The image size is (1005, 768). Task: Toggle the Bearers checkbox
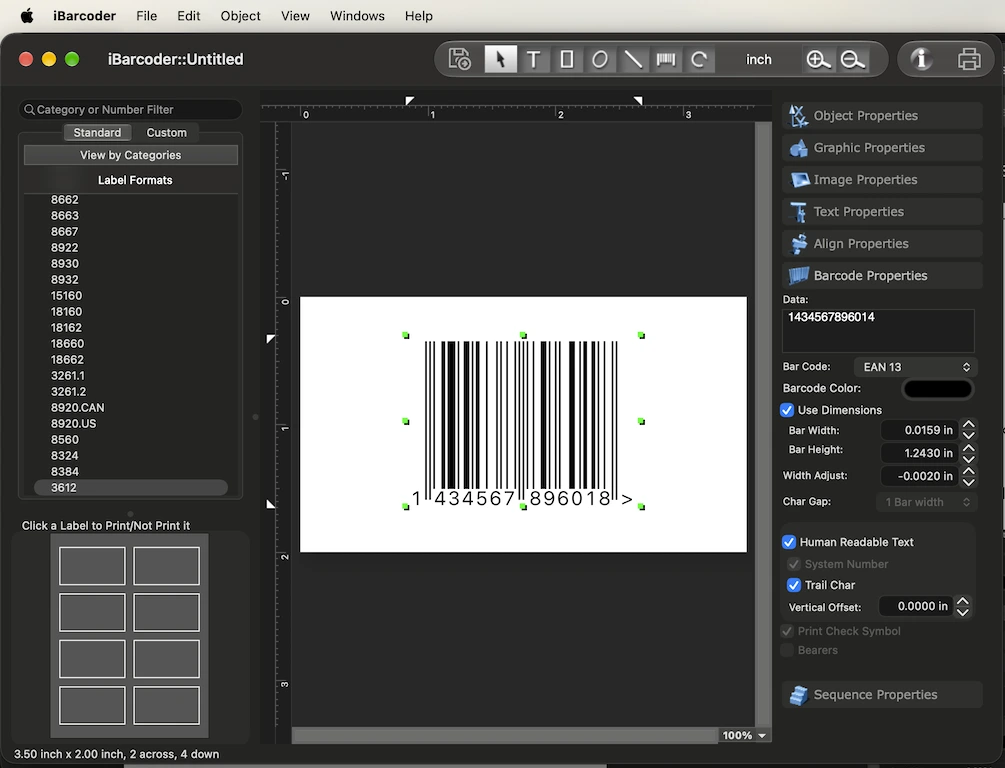(x=787, y=650)
